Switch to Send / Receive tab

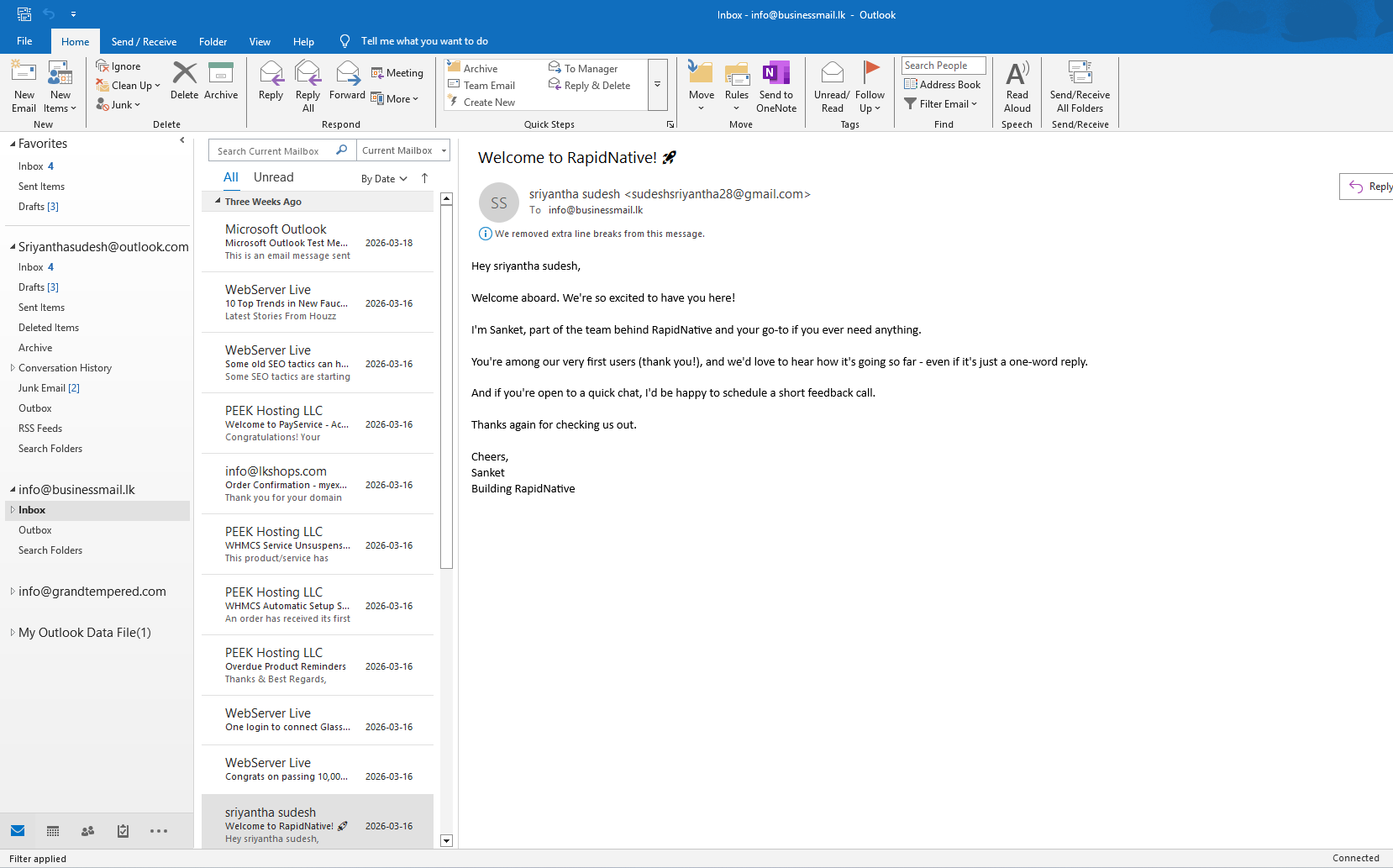point(144,42)
